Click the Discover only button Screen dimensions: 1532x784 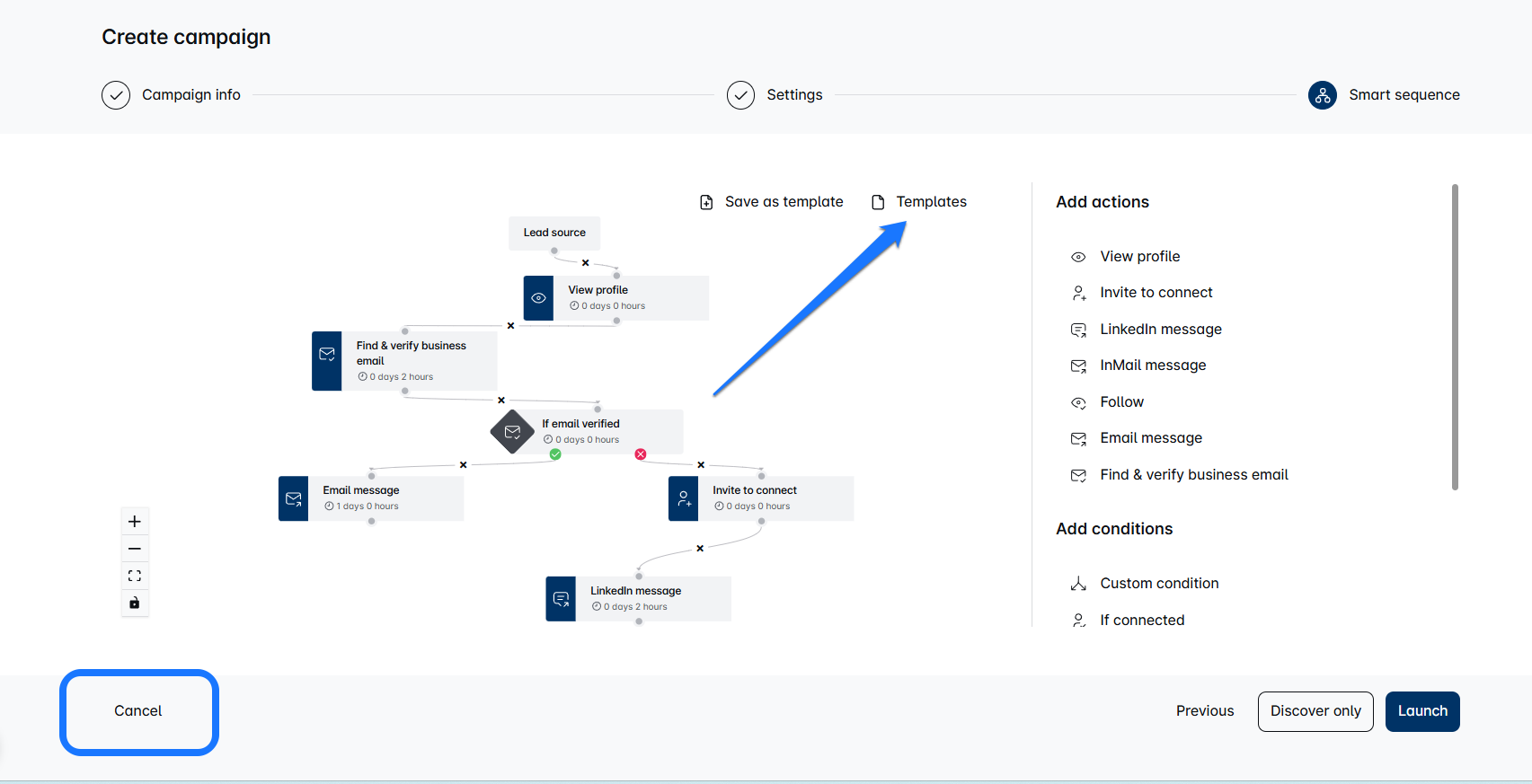pos(1315,711)
